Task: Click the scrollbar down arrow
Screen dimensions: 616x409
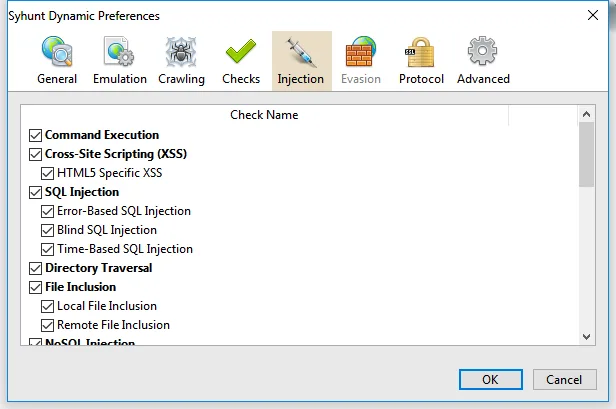Action: point(587,337)
